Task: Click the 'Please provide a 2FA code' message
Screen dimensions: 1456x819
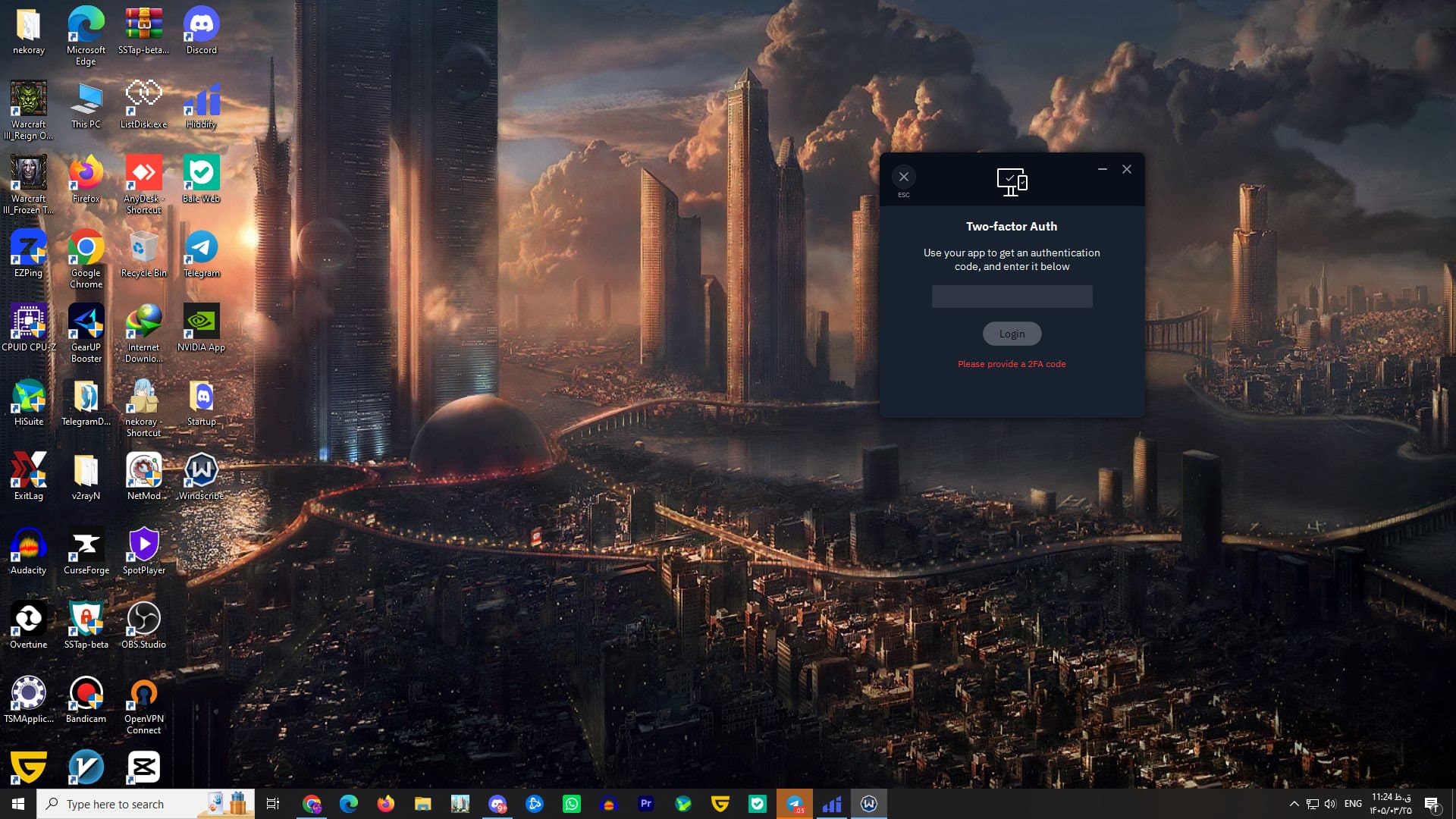Action: tap(1012, 364)
